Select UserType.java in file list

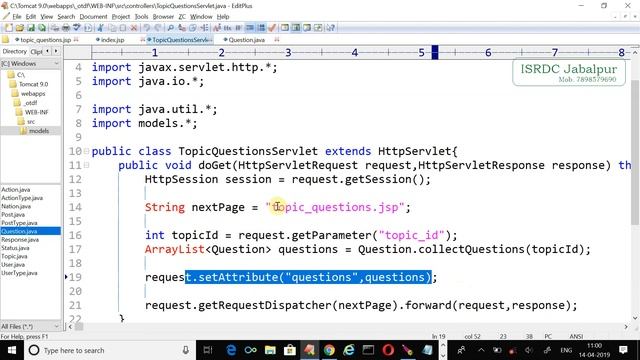pos(19,273)
